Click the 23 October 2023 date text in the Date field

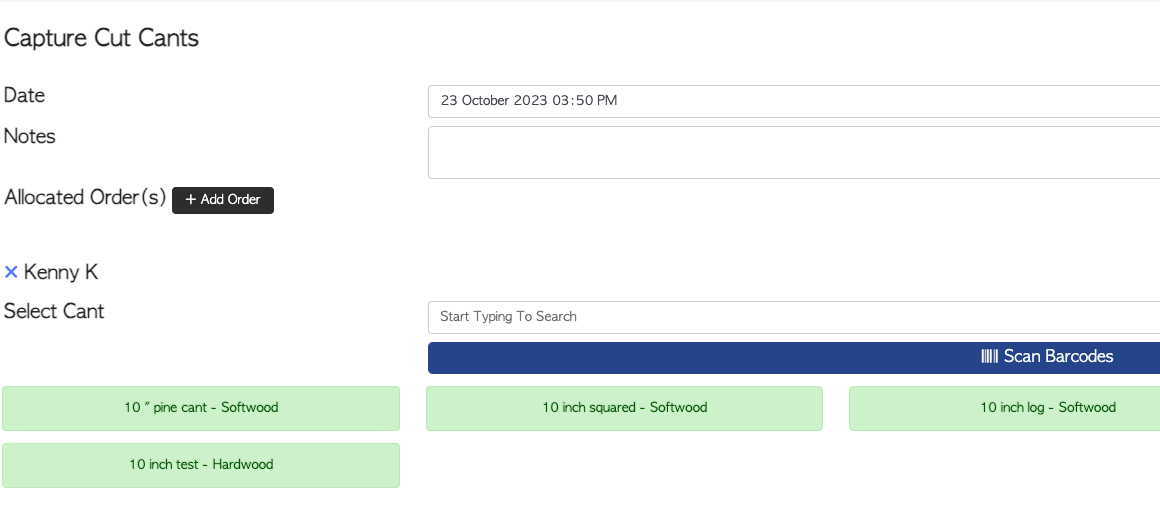click(493, 101)
